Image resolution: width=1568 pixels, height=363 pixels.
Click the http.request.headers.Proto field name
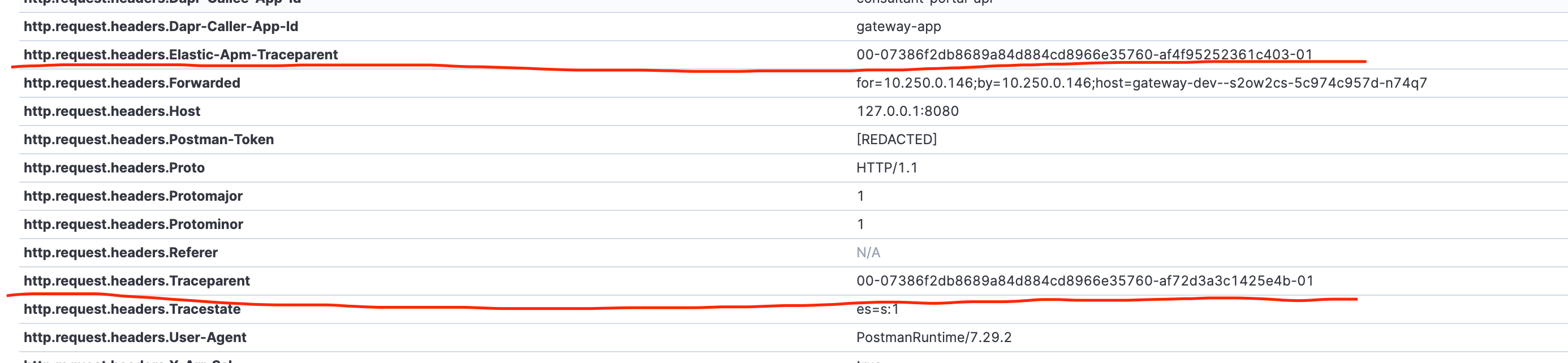pyautogui.click(x=114, y=168)
